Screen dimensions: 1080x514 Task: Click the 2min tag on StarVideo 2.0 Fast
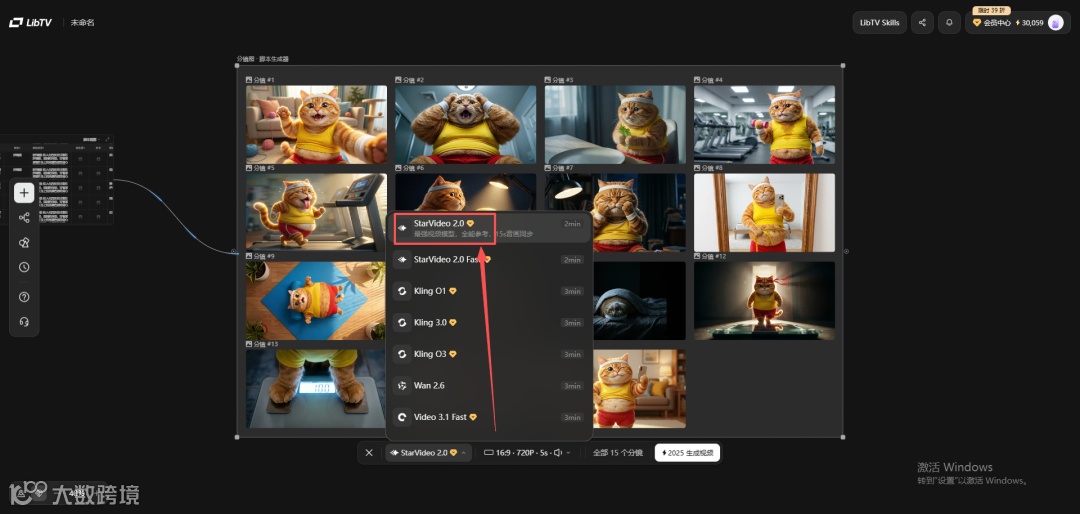pos(572,260)
